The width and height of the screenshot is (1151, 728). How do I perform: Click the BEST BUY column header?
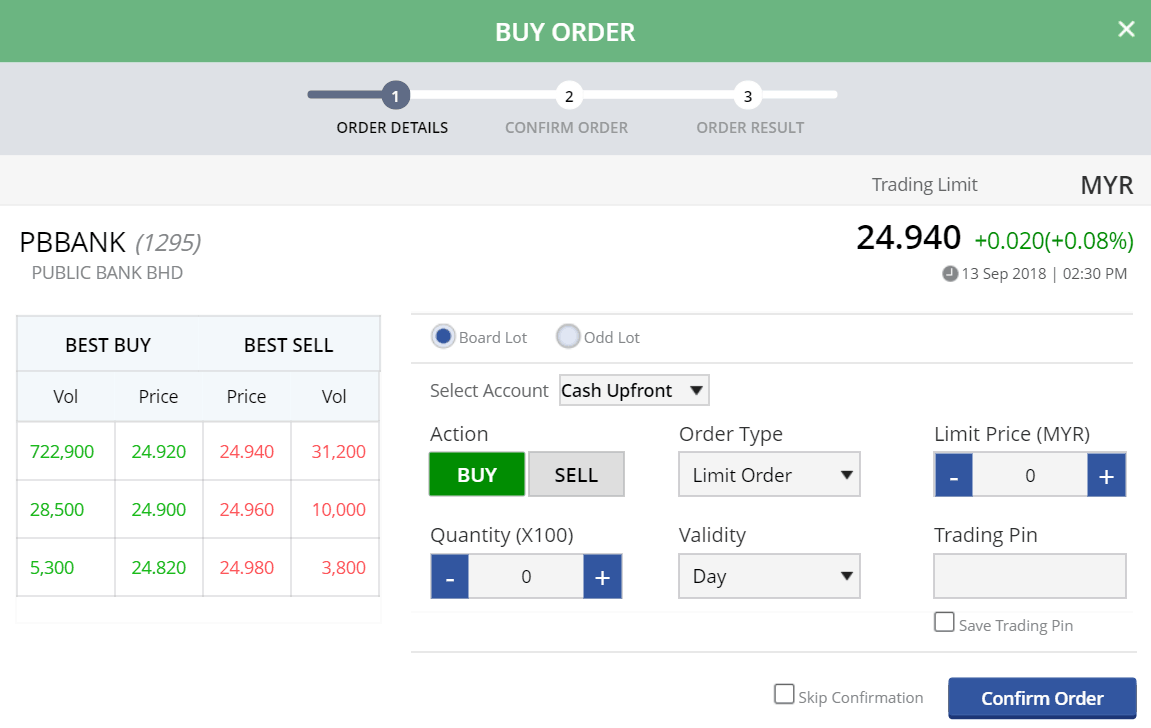108,345
